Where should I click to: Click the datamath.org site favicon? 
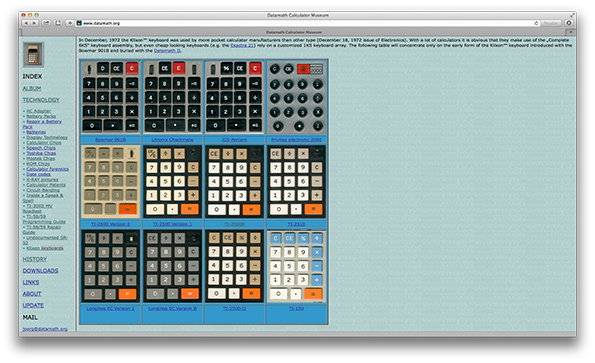point(79,23)
